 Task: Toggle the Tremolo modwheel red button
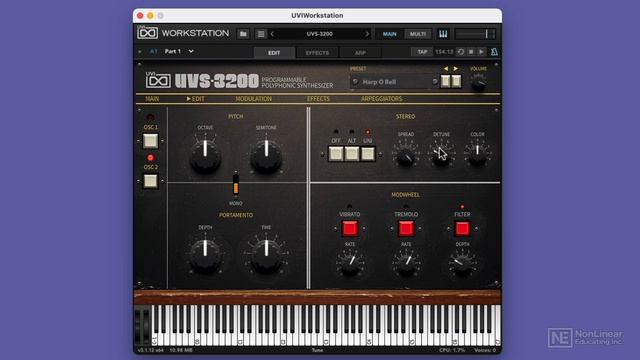406,229
